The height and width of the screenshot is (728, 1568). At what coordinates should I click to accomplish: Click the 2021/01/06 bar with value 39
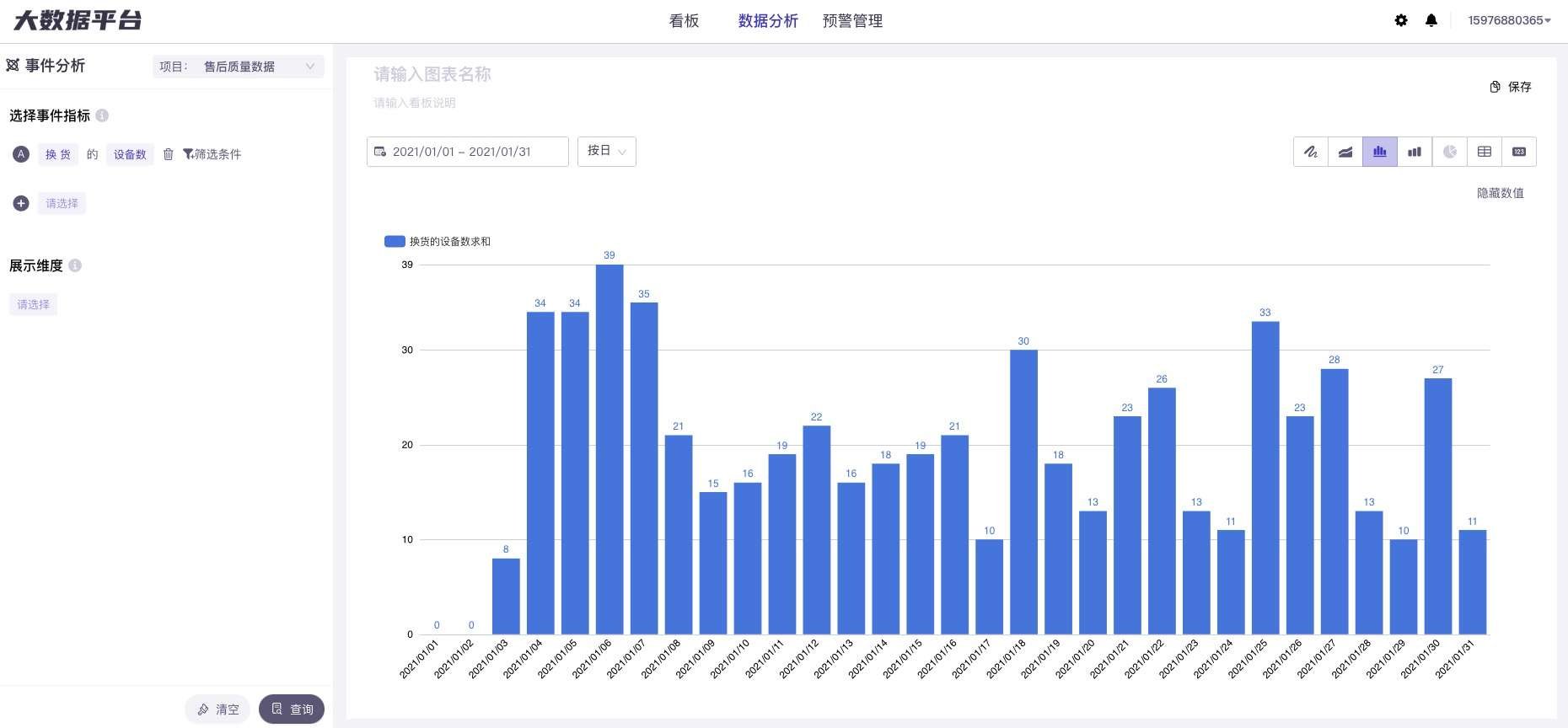[609, 449]
